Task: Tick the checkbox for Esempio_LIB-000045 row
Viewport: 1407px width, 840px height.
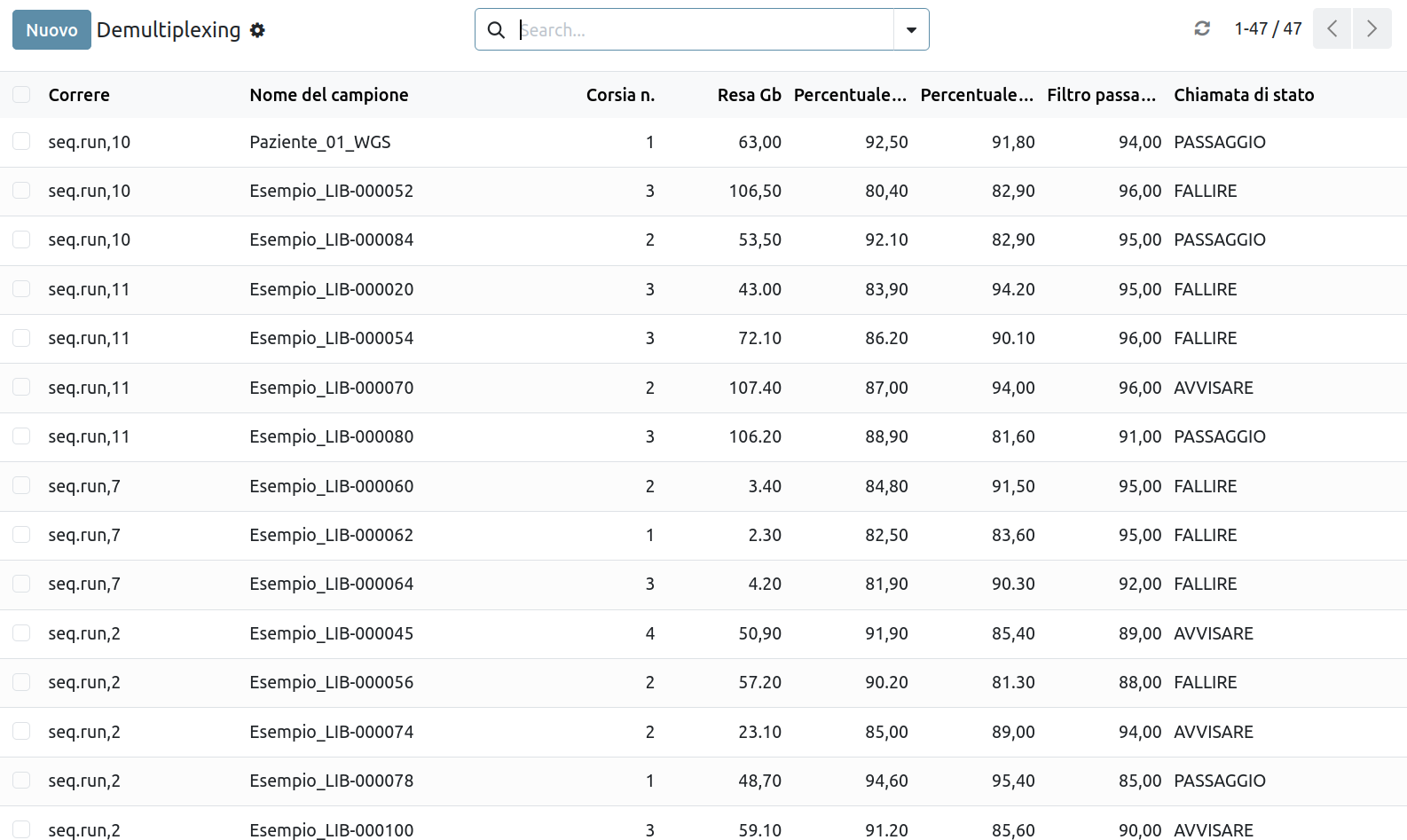Action: click(x=21, y=633)
